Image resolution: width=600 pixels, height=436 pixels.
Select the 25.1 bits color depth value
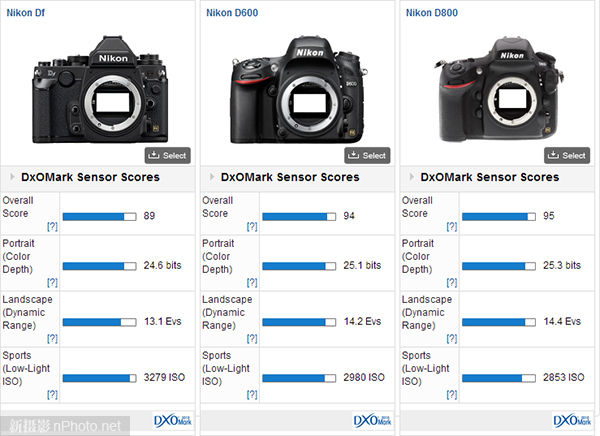click(362, 265)
